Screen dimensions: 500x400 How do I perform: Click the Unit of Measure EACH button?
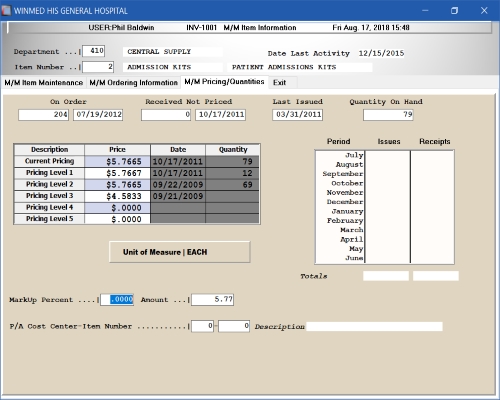[179, 252]
